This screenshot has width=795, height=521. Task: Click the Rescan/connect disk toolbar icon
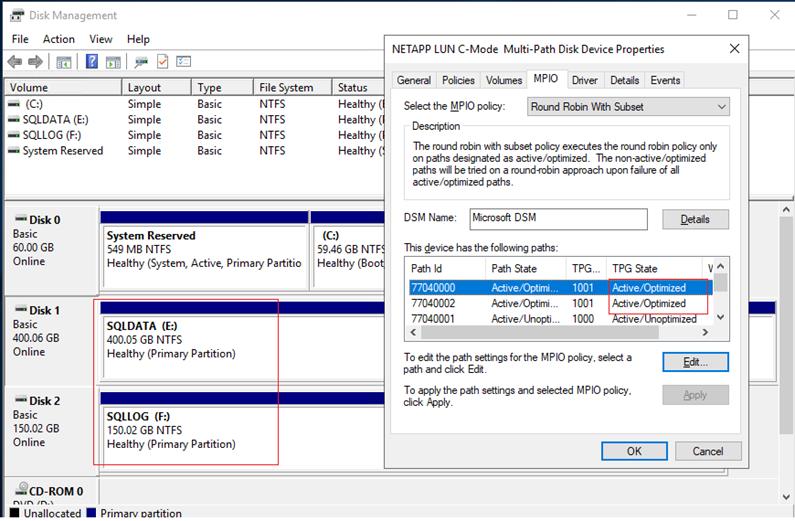[x=141, y=62]
